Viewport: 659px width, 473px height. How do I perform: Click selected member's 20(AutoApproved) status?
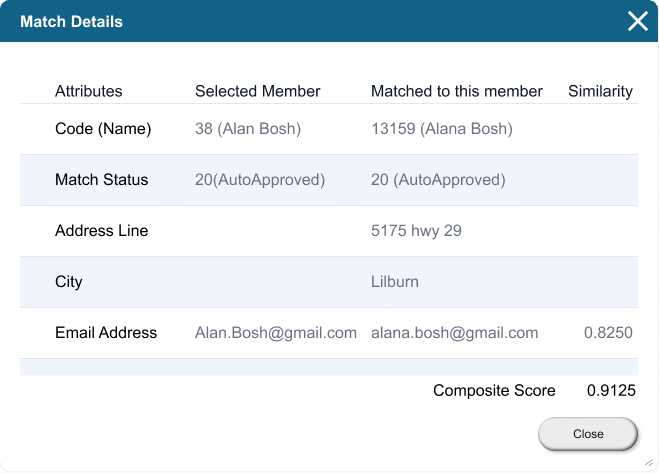260,180
